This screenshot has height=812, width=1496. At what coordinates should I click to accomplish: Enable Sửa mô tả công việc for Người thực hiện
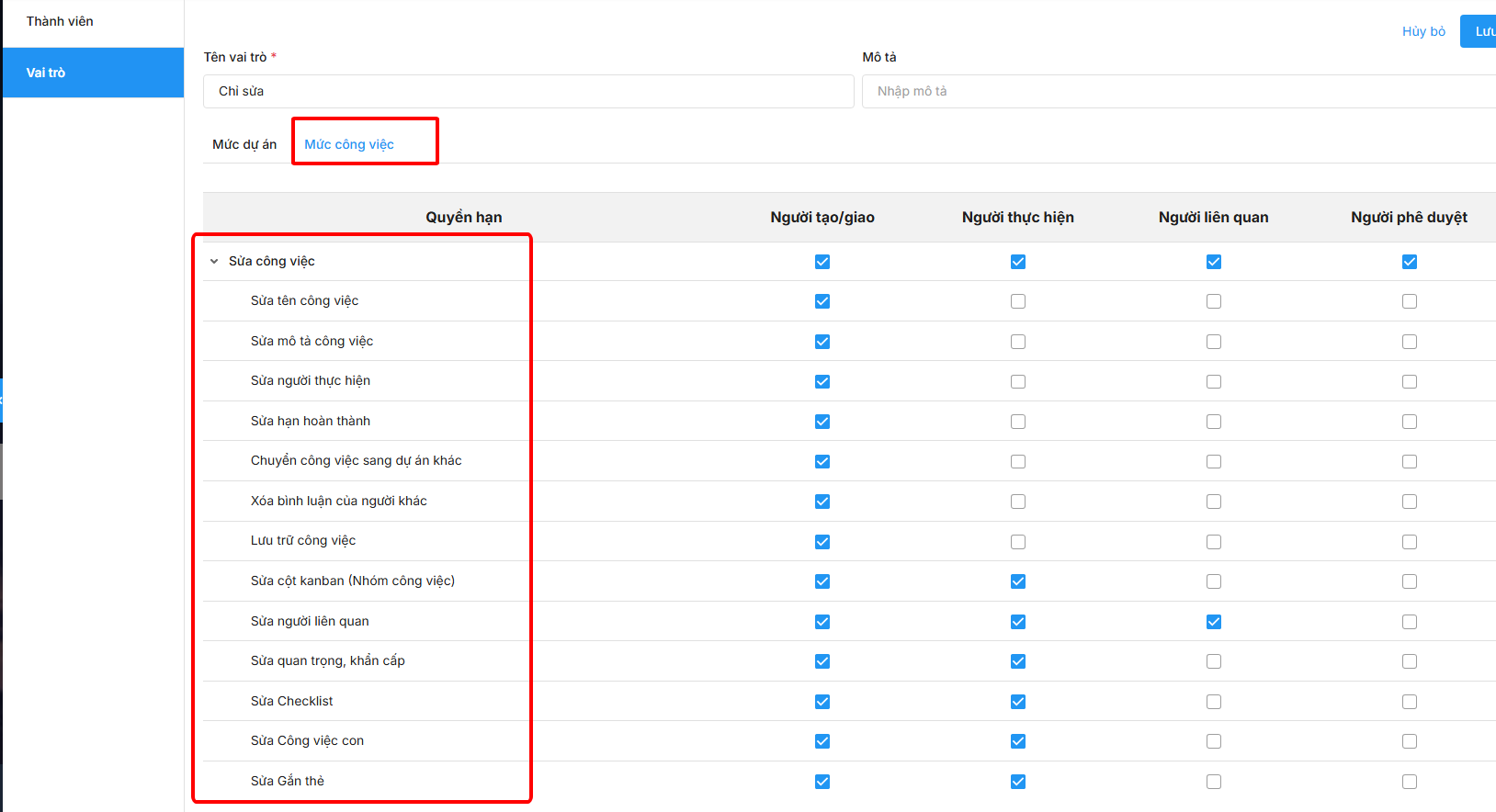[x=1018, y=342]
